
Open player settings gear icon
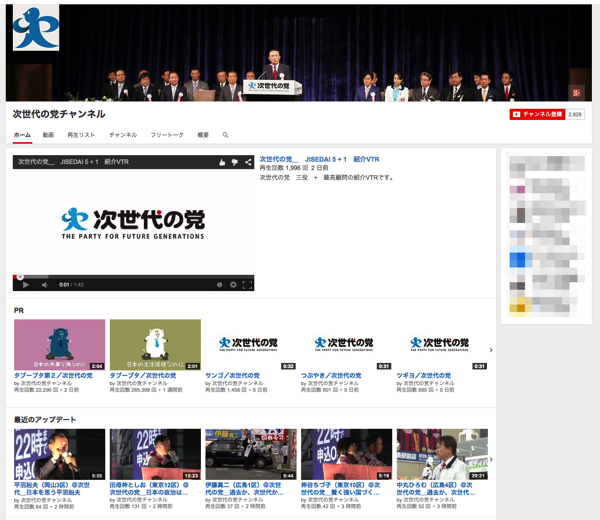[x=233, y=285]
